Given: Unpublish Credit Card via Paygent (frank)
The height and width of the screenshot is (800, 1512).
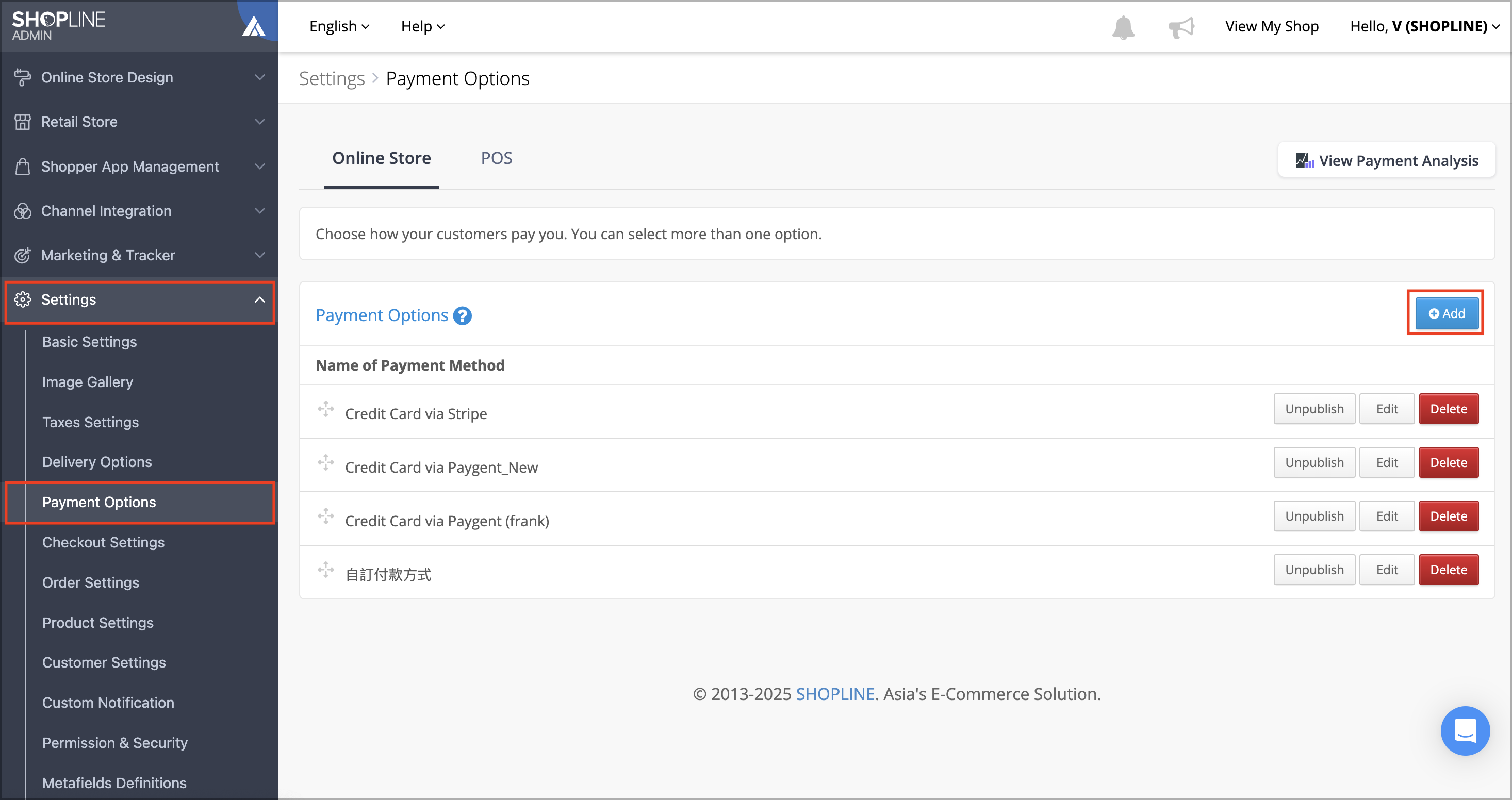Looking at the screenshot, I should coord(1314,516).
